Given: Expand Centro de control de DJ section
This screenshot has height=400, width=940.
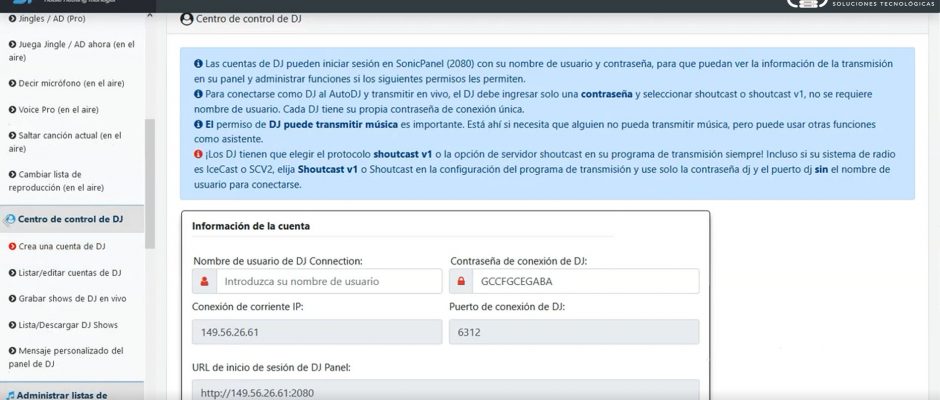Looking at the screenshot, I should tap(72, 219).
